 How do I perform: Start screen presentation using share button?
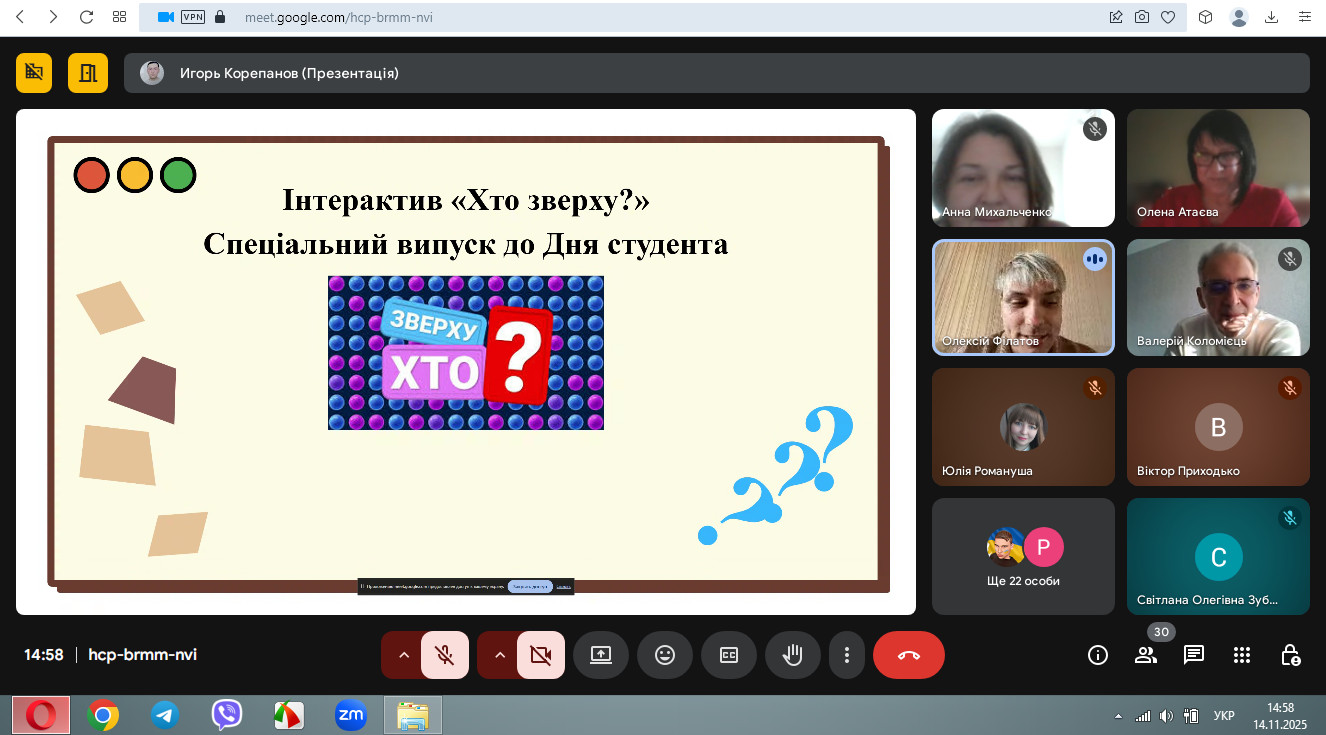tap(600, 655)
